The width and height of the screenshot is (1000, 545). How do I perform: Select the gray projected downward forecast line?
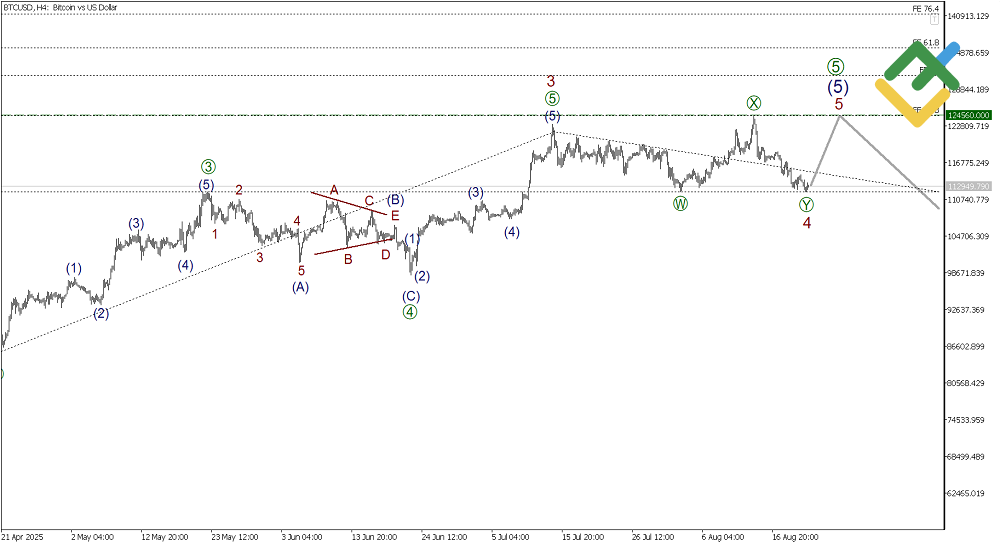(890, 161)
